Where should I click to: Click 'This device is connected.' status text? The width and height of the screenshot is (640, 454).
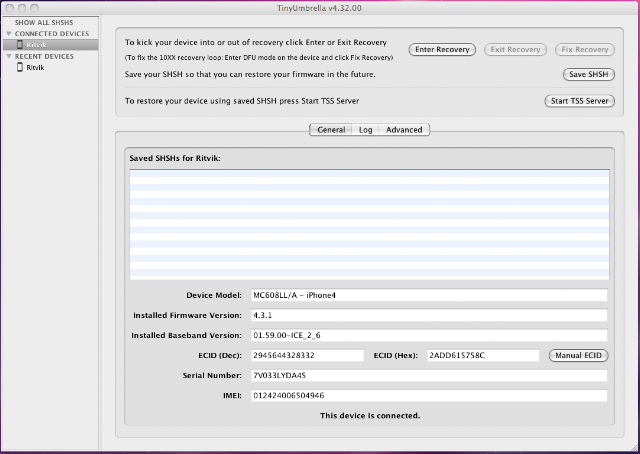tap(370, 416)
